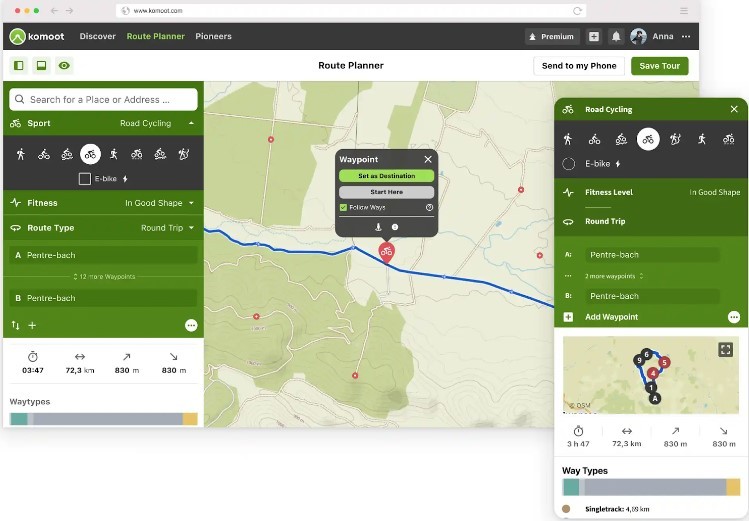Open Route Planner tab in header
749x521 pixels.
155,36
